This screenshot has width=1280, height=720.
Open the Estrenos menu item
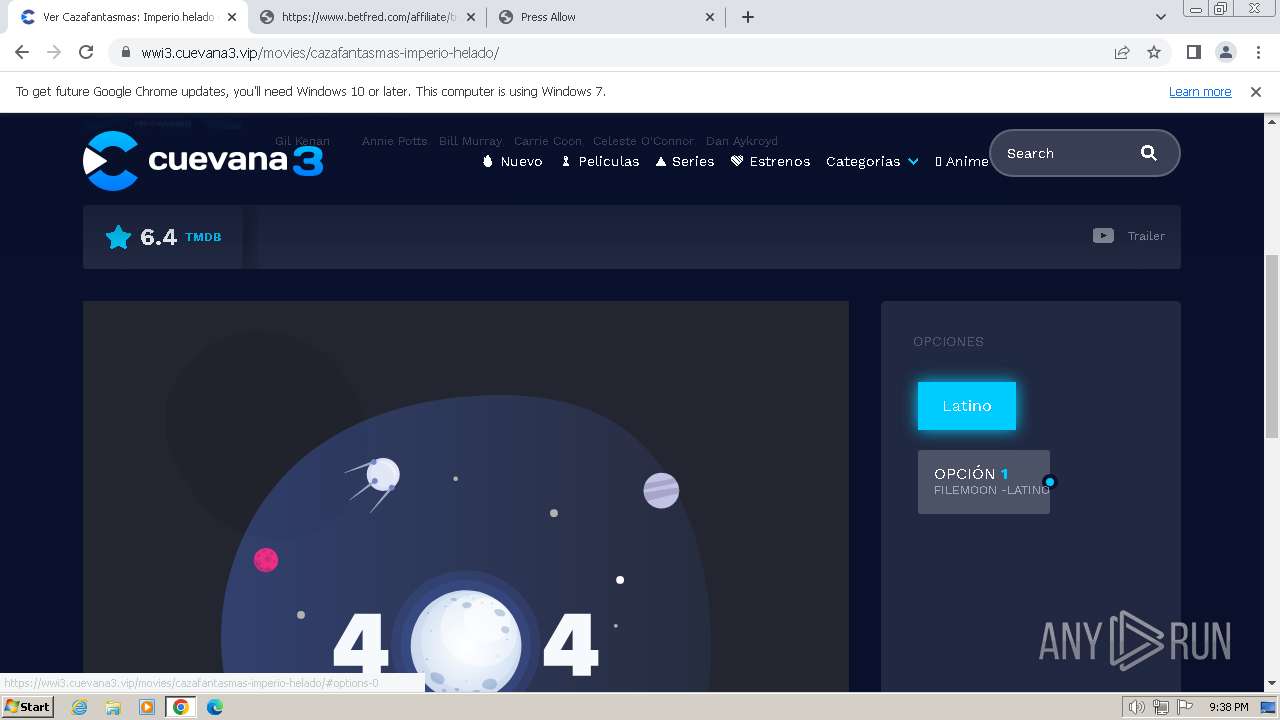[771, 161]
